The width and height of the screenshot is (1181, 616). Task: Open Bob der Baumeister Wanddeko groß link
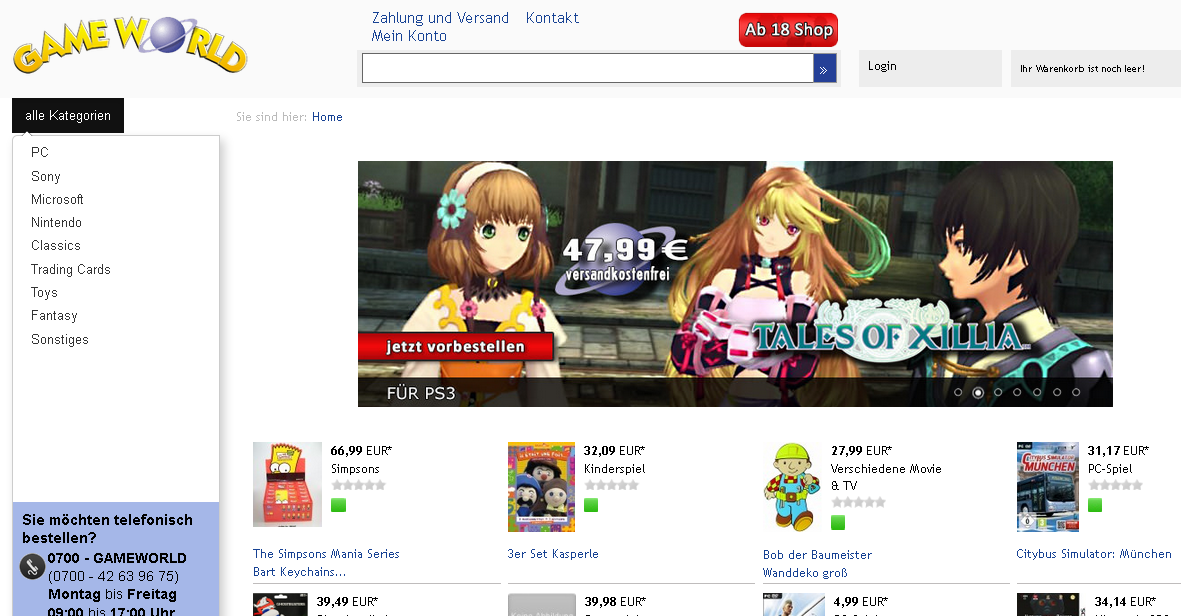pyautogui.click(x=817, y=564)
